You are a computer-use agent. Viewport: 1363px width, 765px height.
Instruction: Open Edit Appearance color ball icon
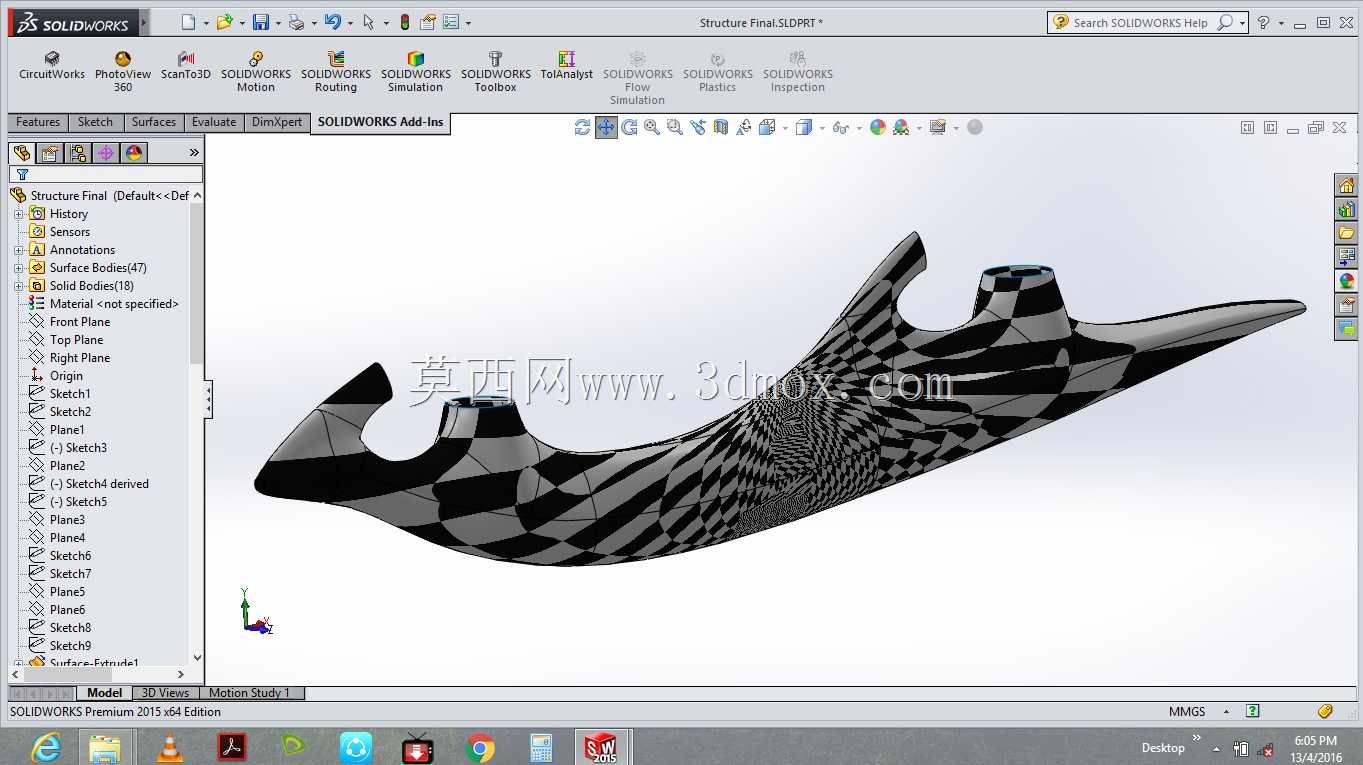tap(878, 127)
